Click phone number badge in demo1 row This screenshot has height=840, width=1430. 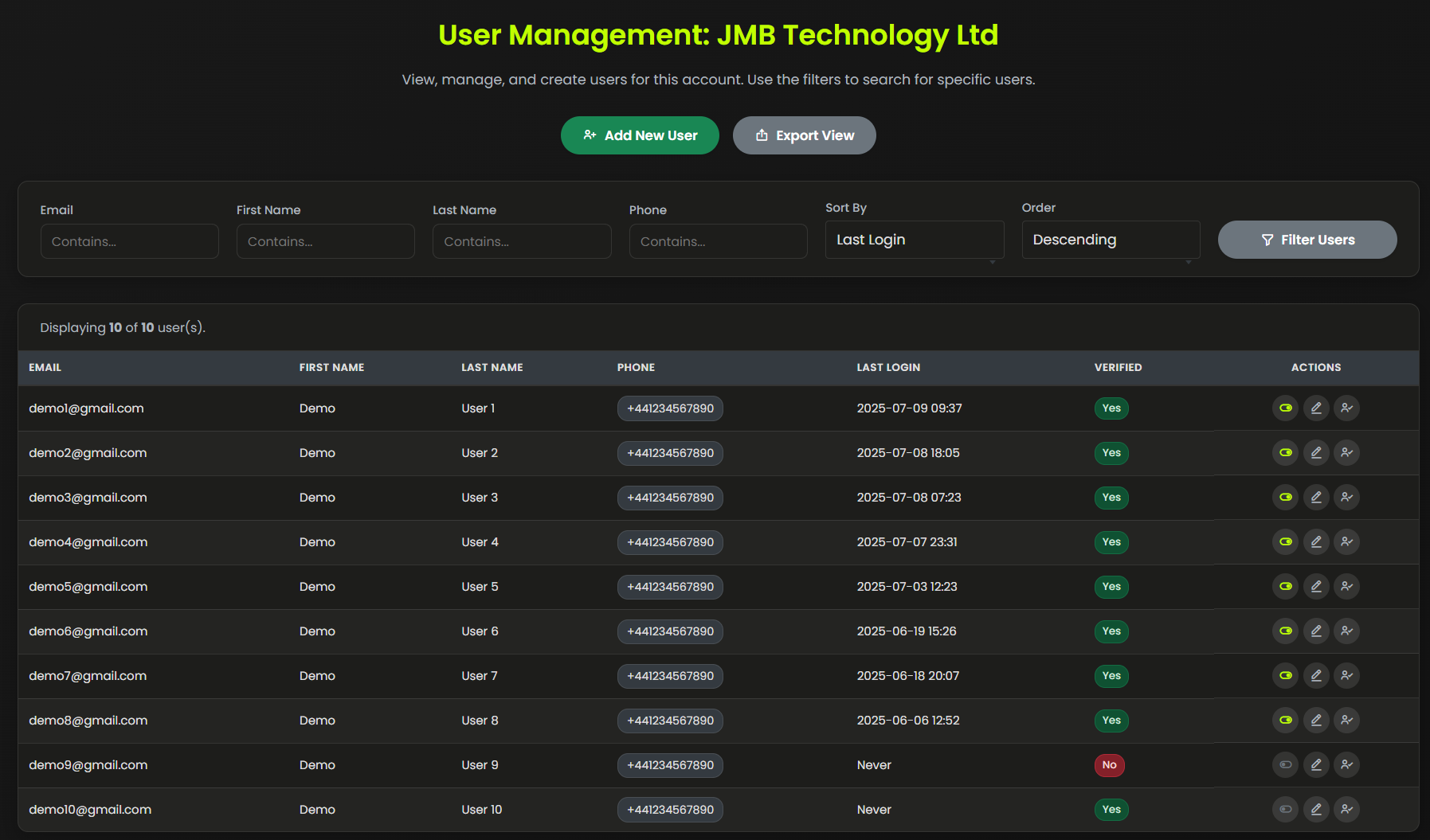pos(670,408)
